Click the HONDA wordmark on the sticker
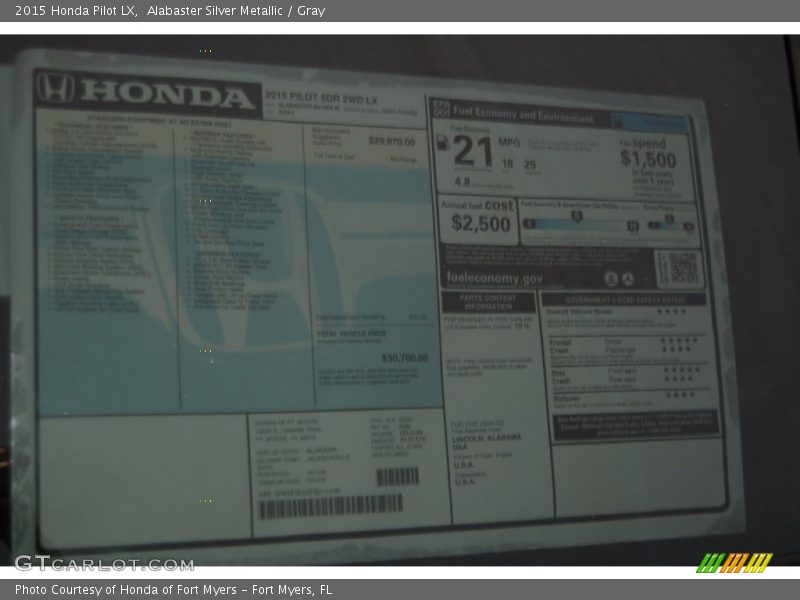The width and height of the screenshot is (800, 600). (168, 94)
